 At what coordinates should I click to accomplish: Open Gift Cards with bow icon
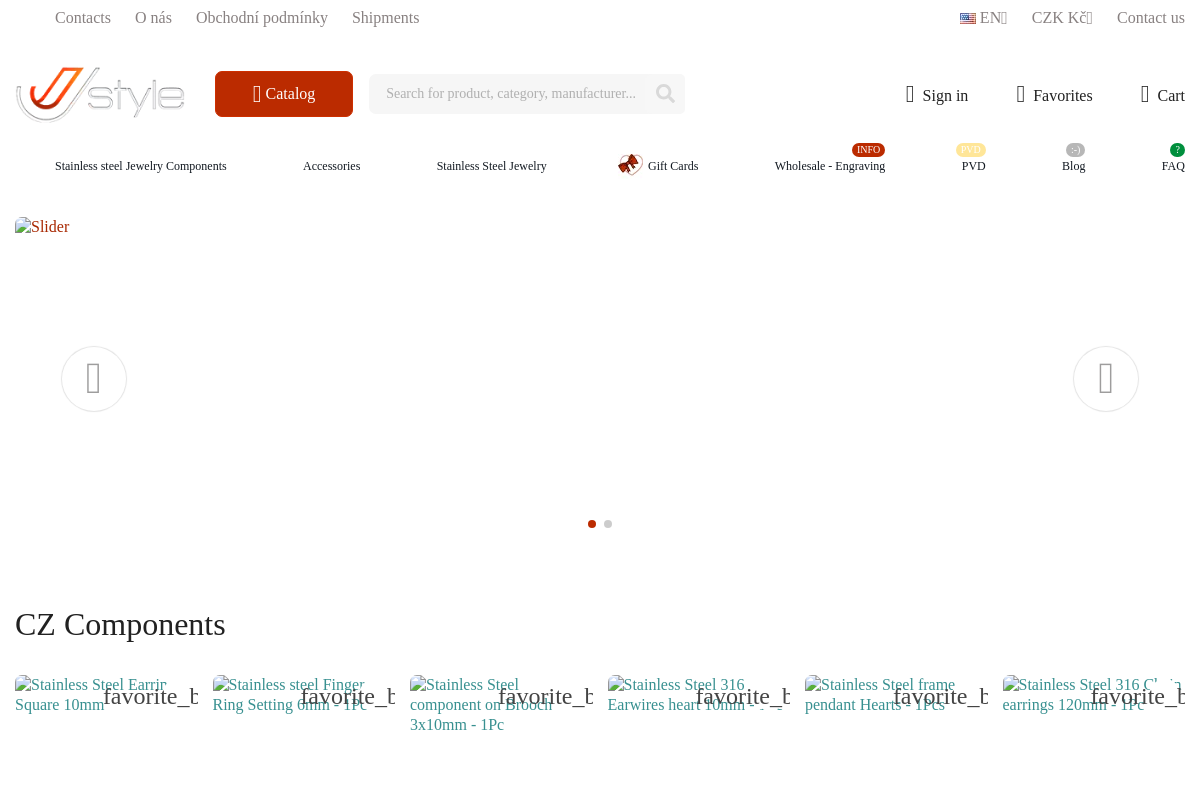point(658,166)
